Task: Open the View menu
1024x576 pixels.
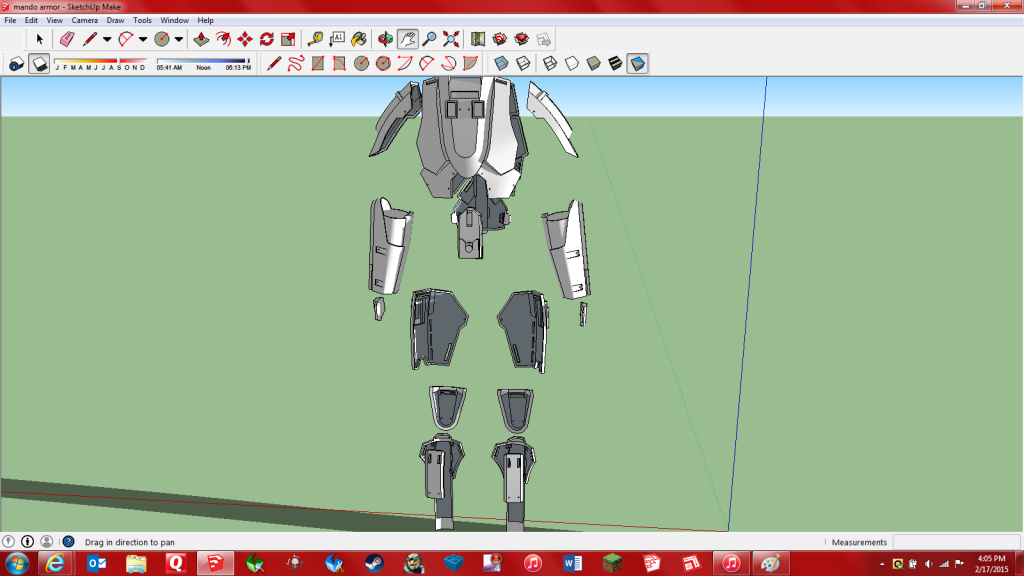Action: 54,20
